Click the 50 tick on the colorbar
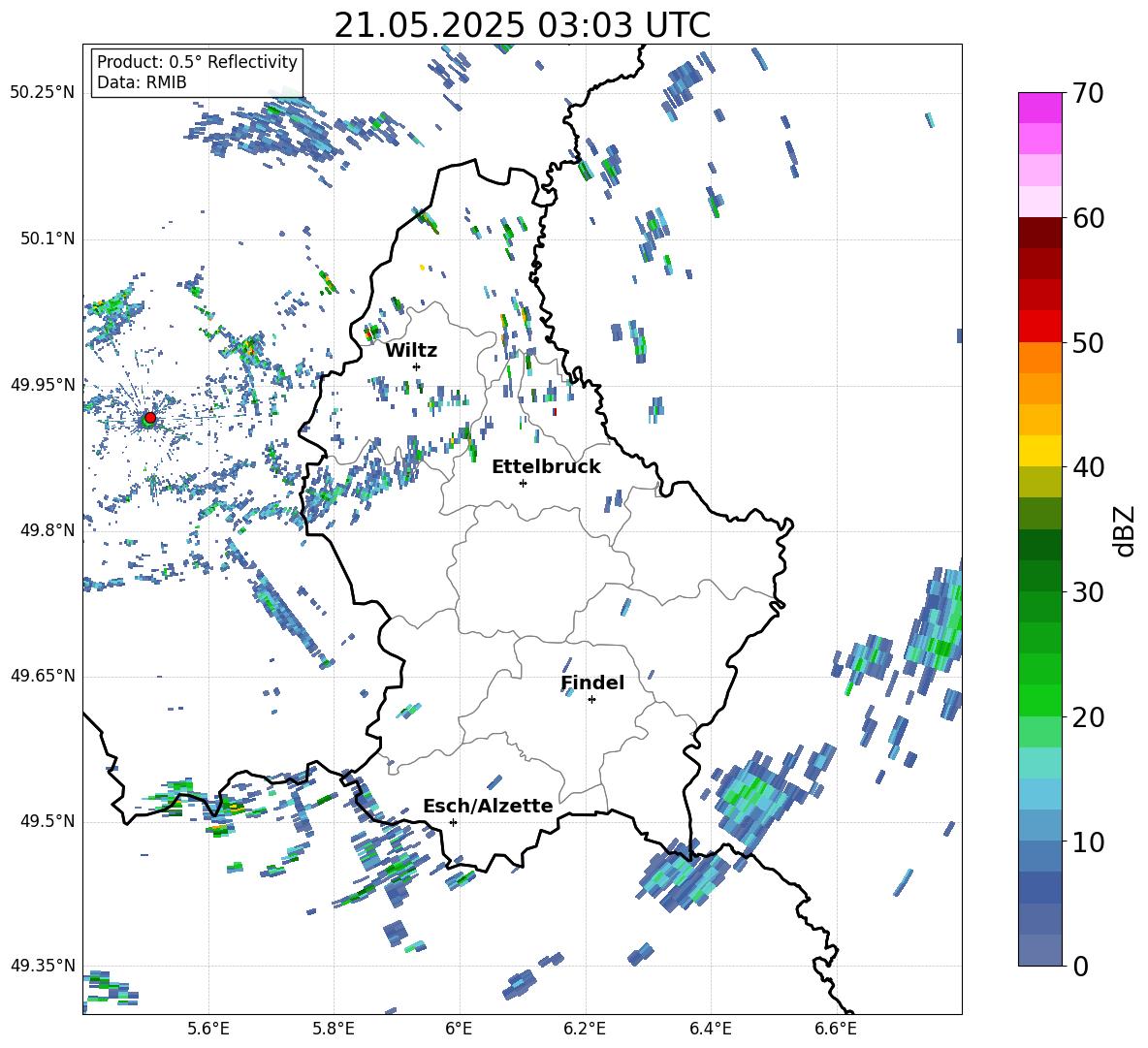The image size is (1148, 1048). pyautogui.click(x=1087, y=342)
